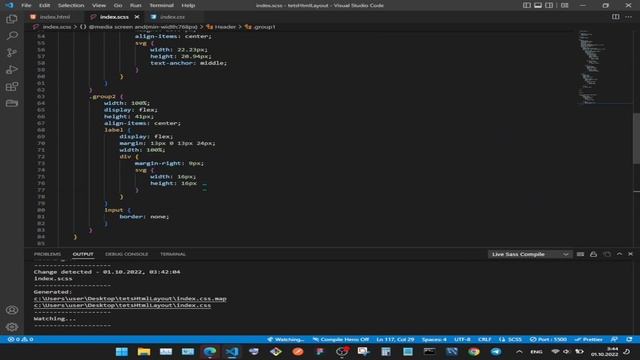
Task: Open Figma from taskbar
Action: pyautogui.click(x=320, y=351)
